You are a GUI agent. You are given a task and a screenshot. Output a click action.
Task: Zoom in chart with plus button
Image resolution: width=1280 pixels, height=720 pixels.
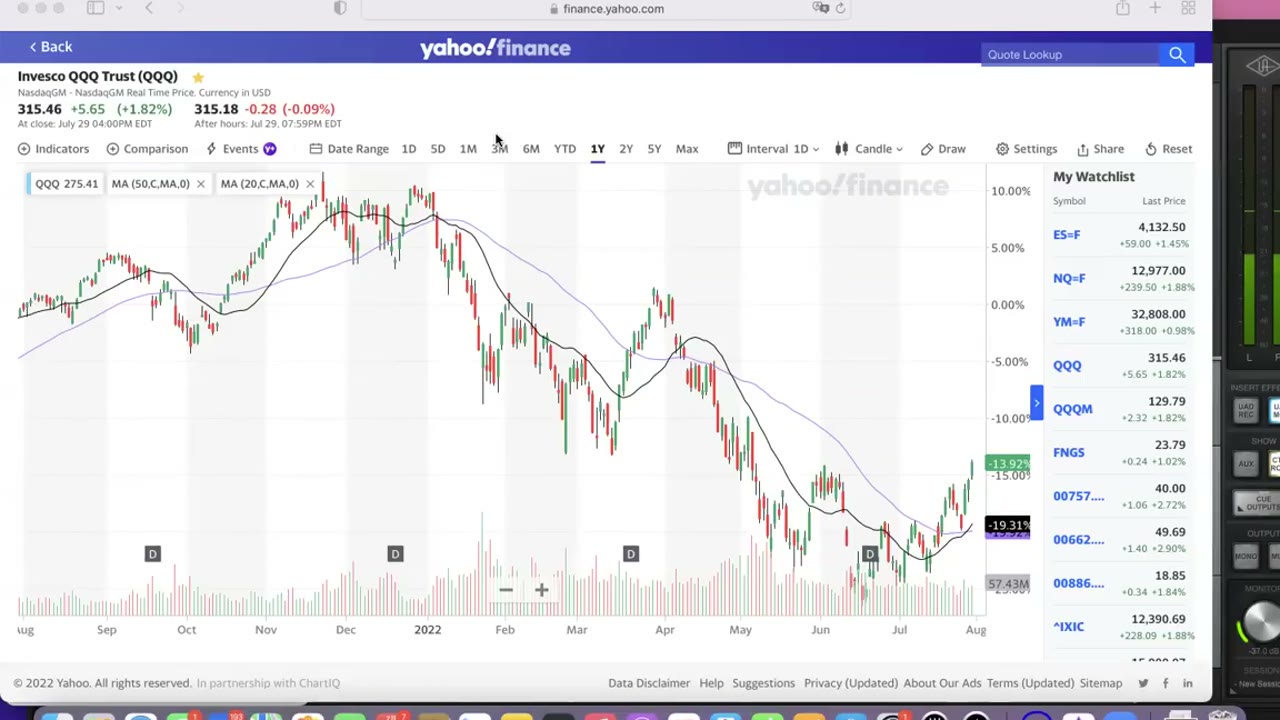click(541, 590)
